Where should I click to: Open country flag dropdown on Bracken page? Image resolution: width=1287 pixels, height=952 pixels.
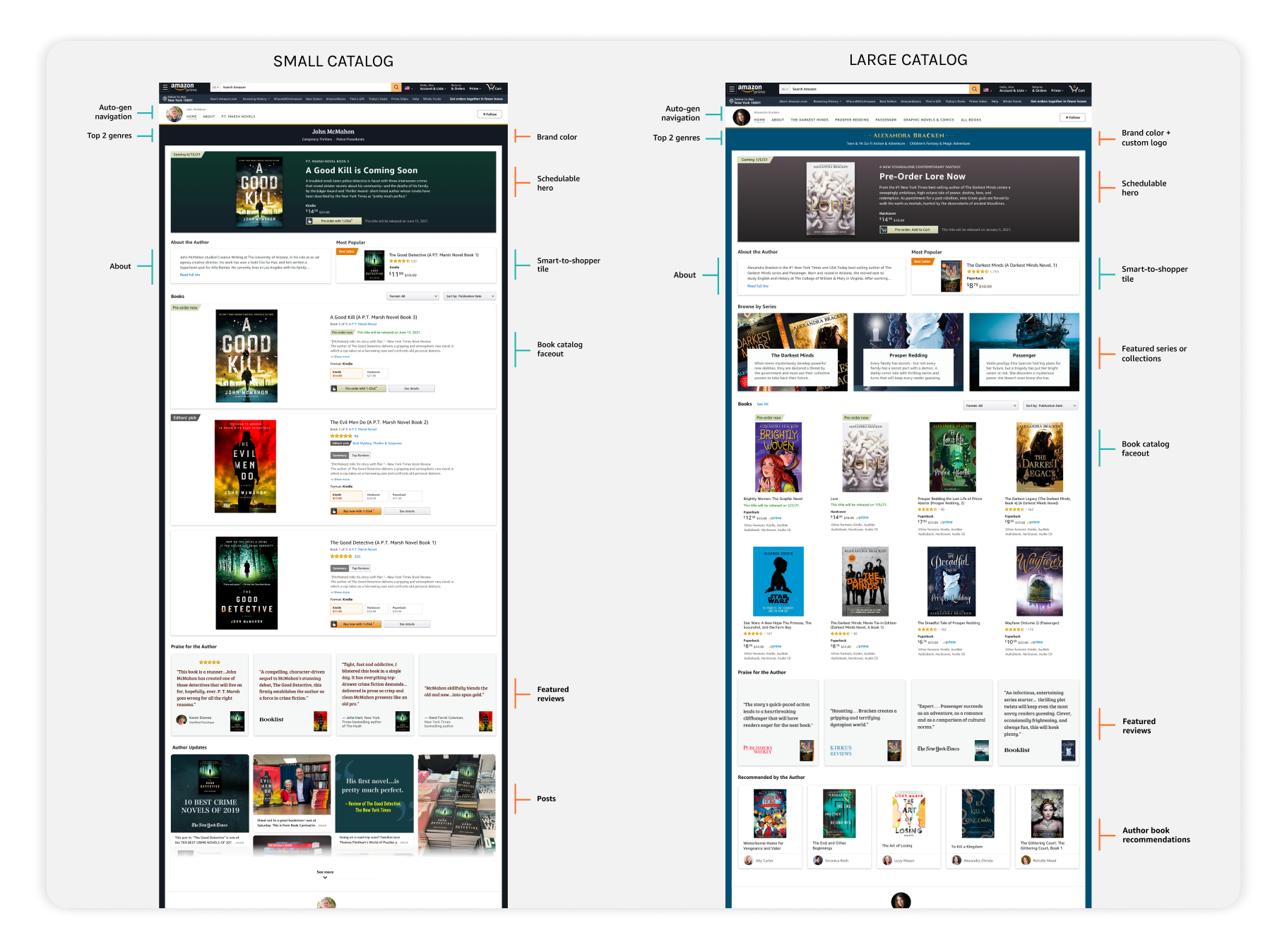(x=987, y=90)
